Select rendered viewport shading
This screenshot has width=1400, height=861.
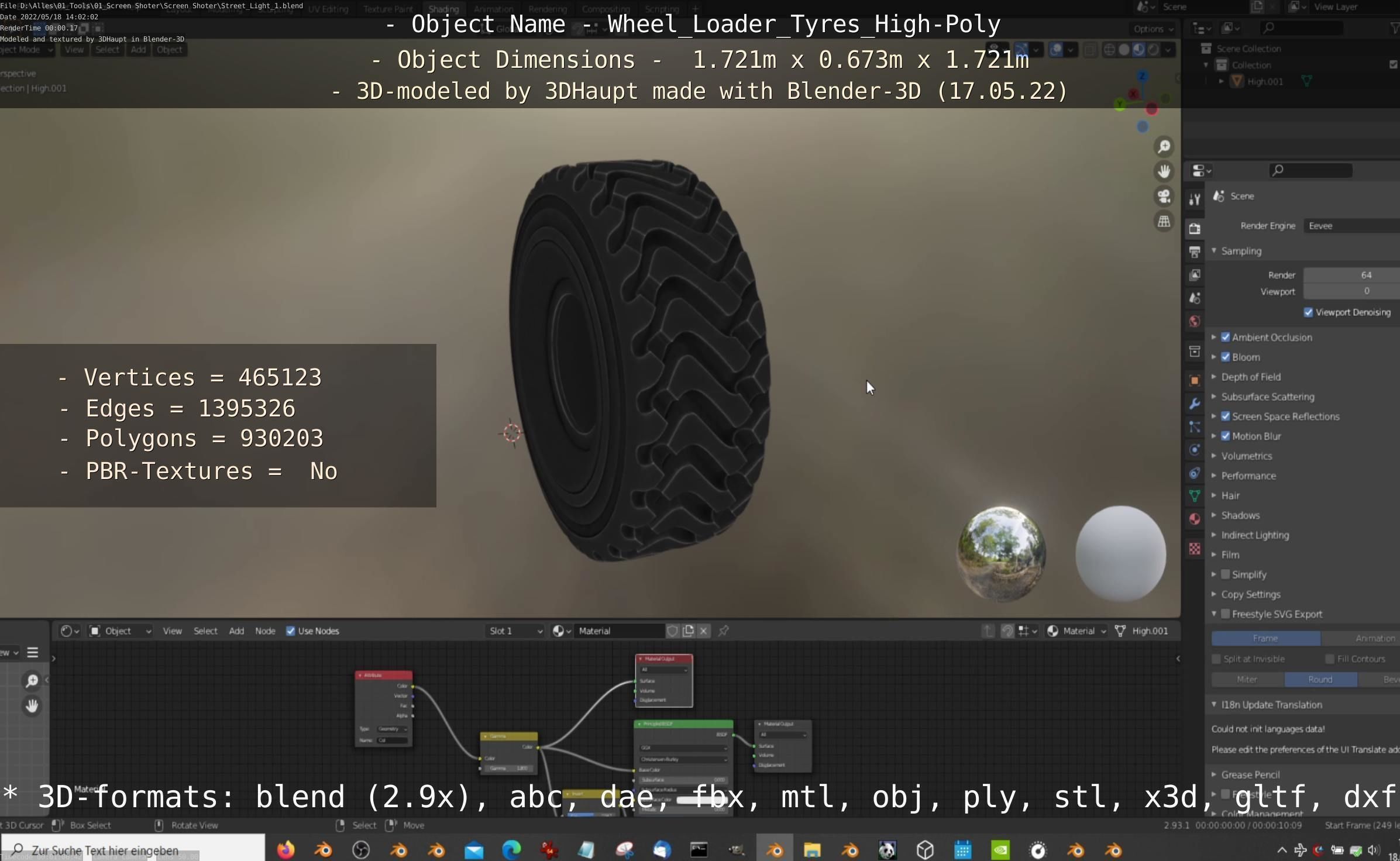[1153, 50]
